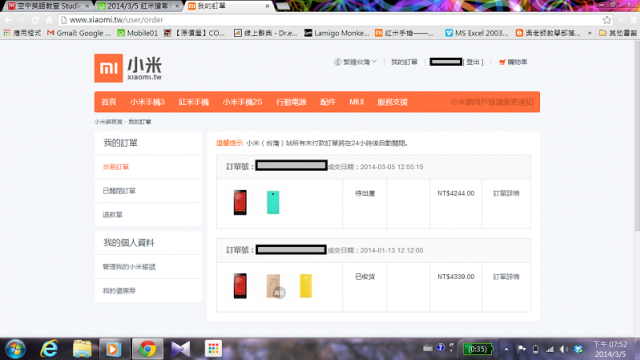
Task: Open the colorful grid app on taskbar
Action: point(213,349)
